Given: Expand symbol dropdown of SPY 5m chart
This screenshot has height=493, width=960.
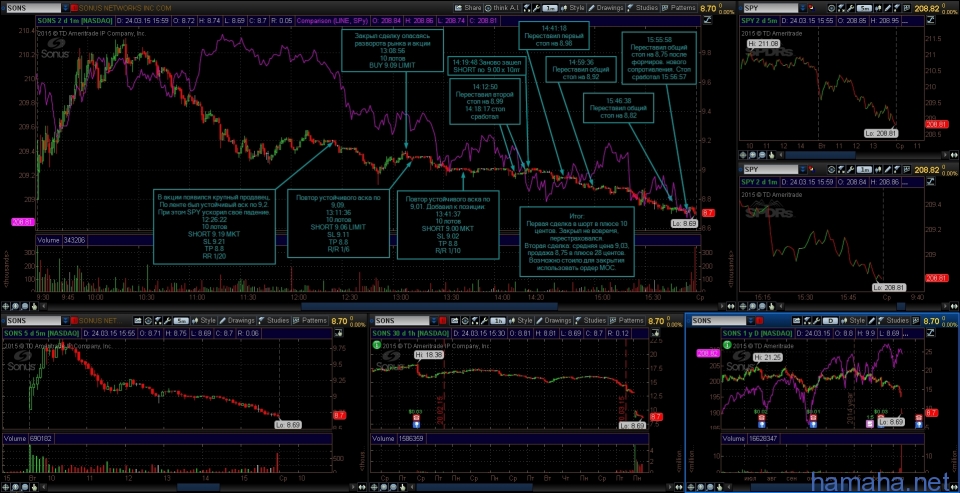Looking at the screenshot, I should point(803,8).
